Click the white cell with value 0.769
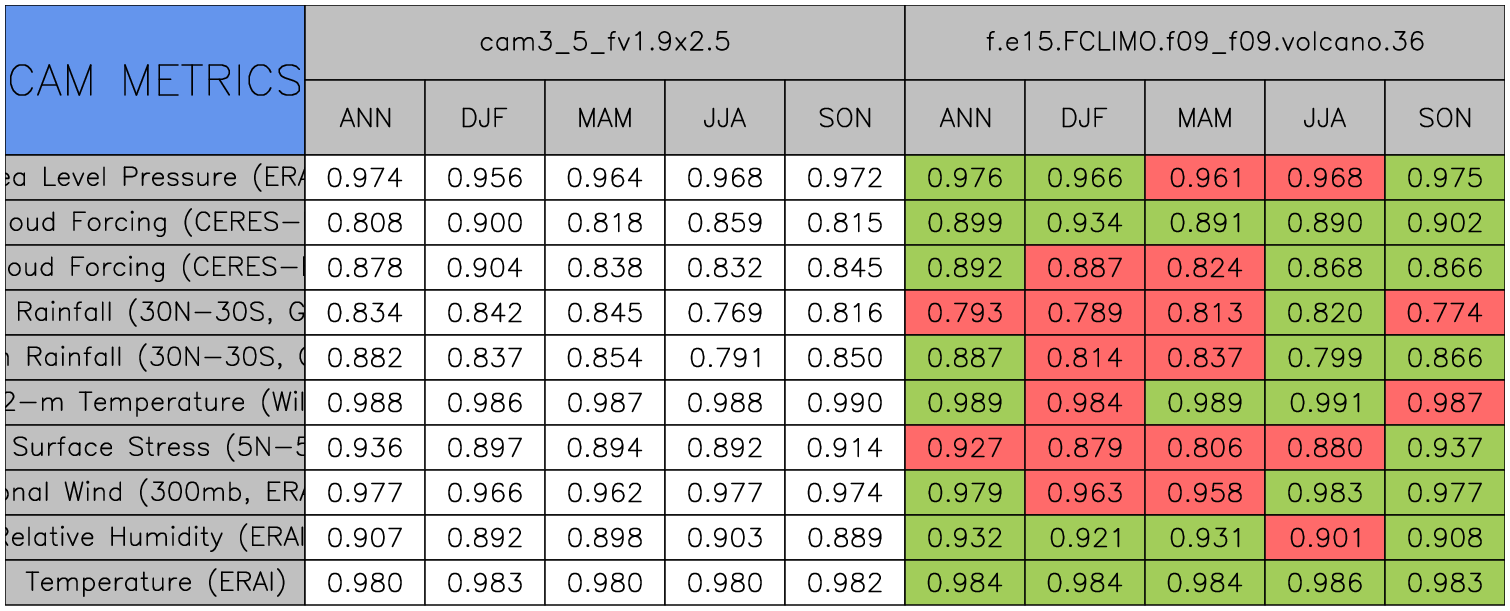This screenshot has width=1510, height=611. click(724, 313)
